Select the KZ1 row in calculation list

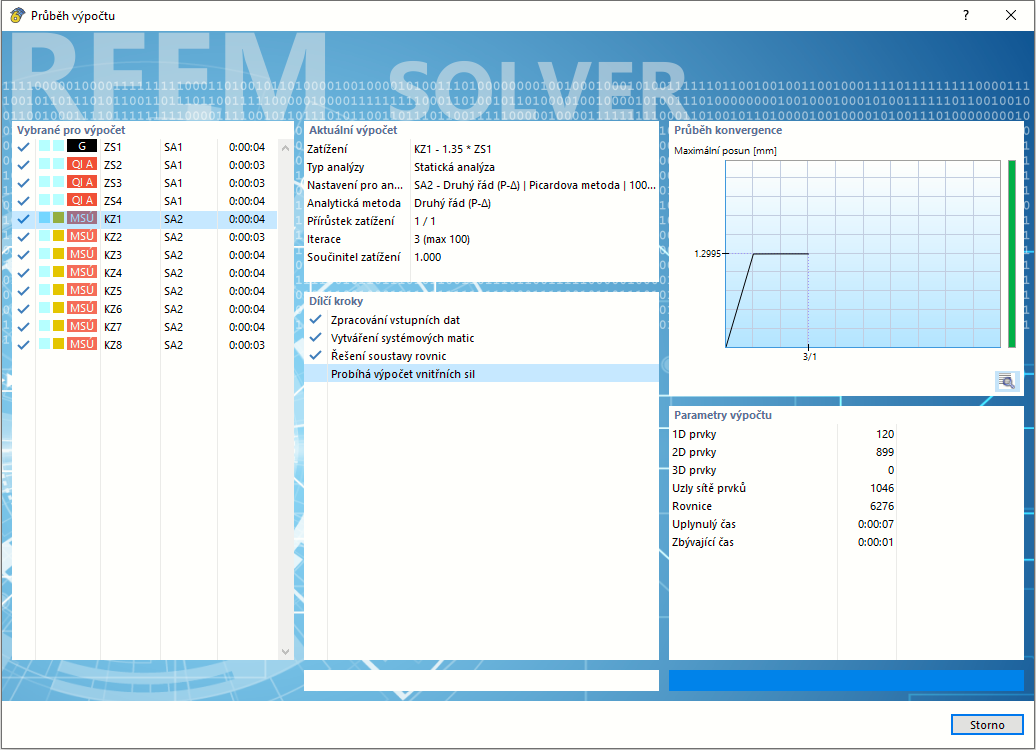pyautogui.click(x=145, y=219)
